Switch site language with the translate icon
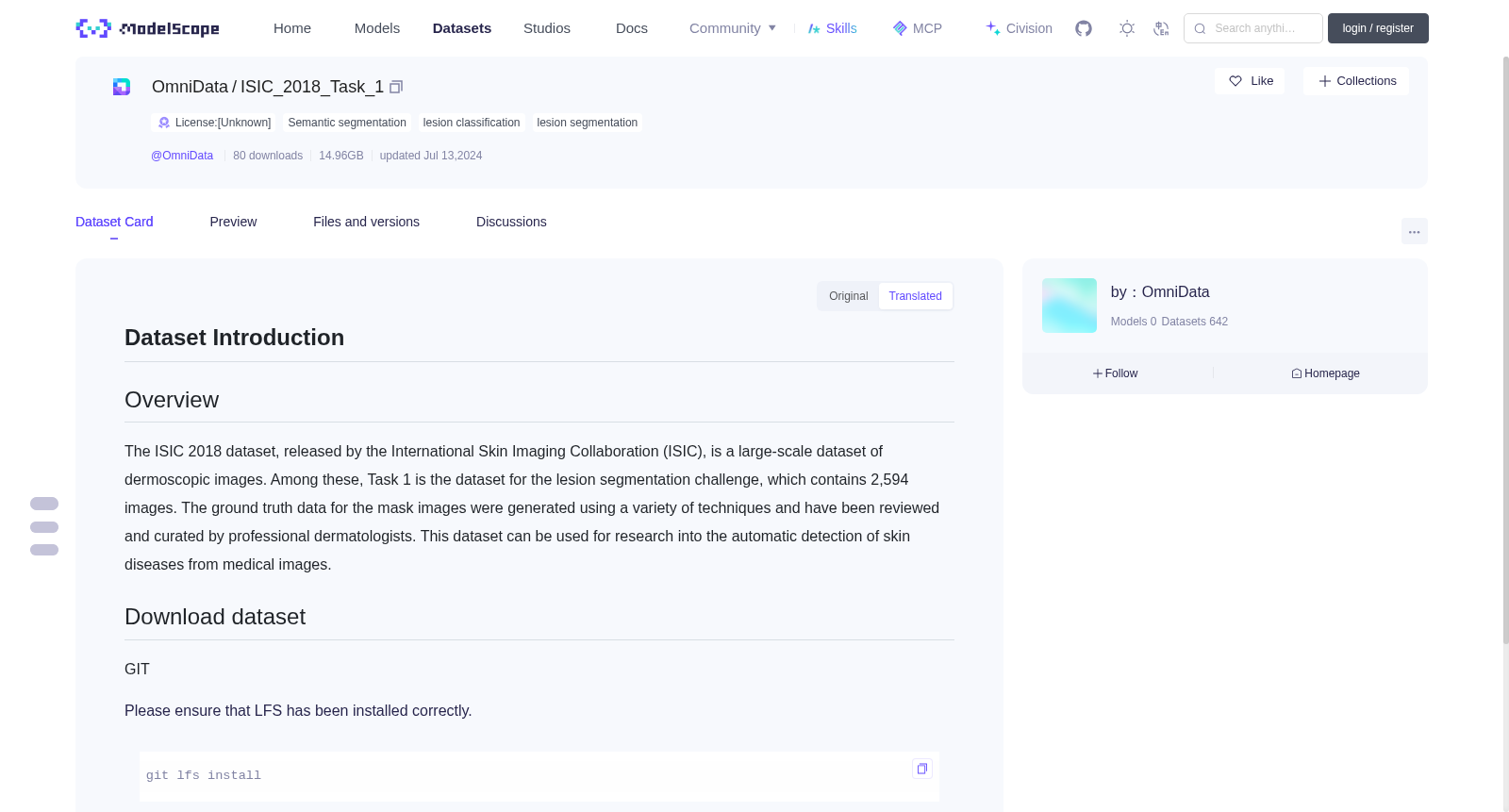1509x812 pixels. click(x=1161, y=28)
